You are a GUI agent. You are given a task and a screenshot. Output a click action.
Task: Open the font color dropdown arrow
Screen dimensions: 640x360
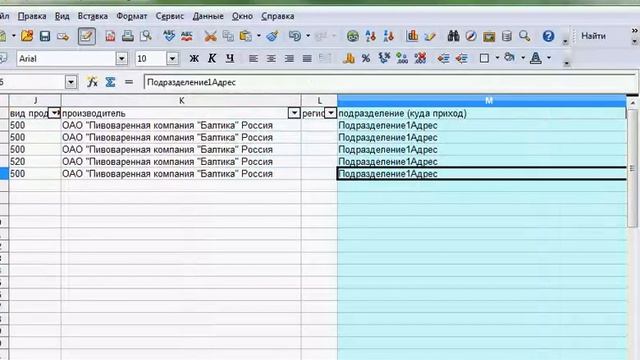(x=549, y=58)
